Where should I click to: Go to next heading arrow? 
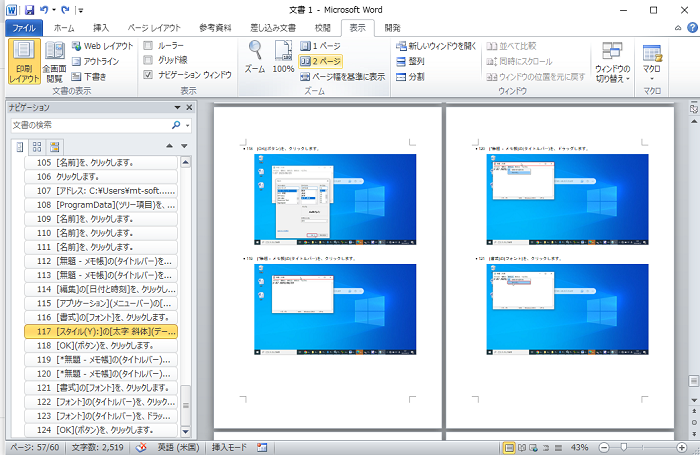coord(184,146)
